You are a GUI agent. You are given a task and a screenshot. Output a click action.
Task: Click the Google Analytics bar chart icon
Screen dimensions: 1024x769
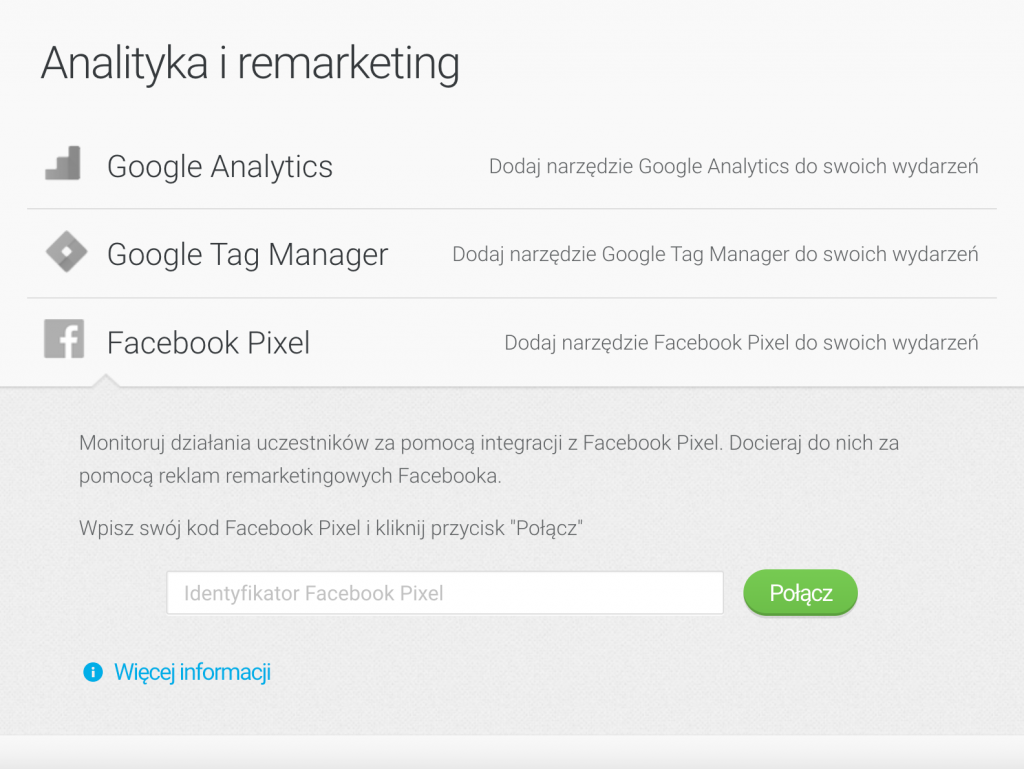pos(63,163)
